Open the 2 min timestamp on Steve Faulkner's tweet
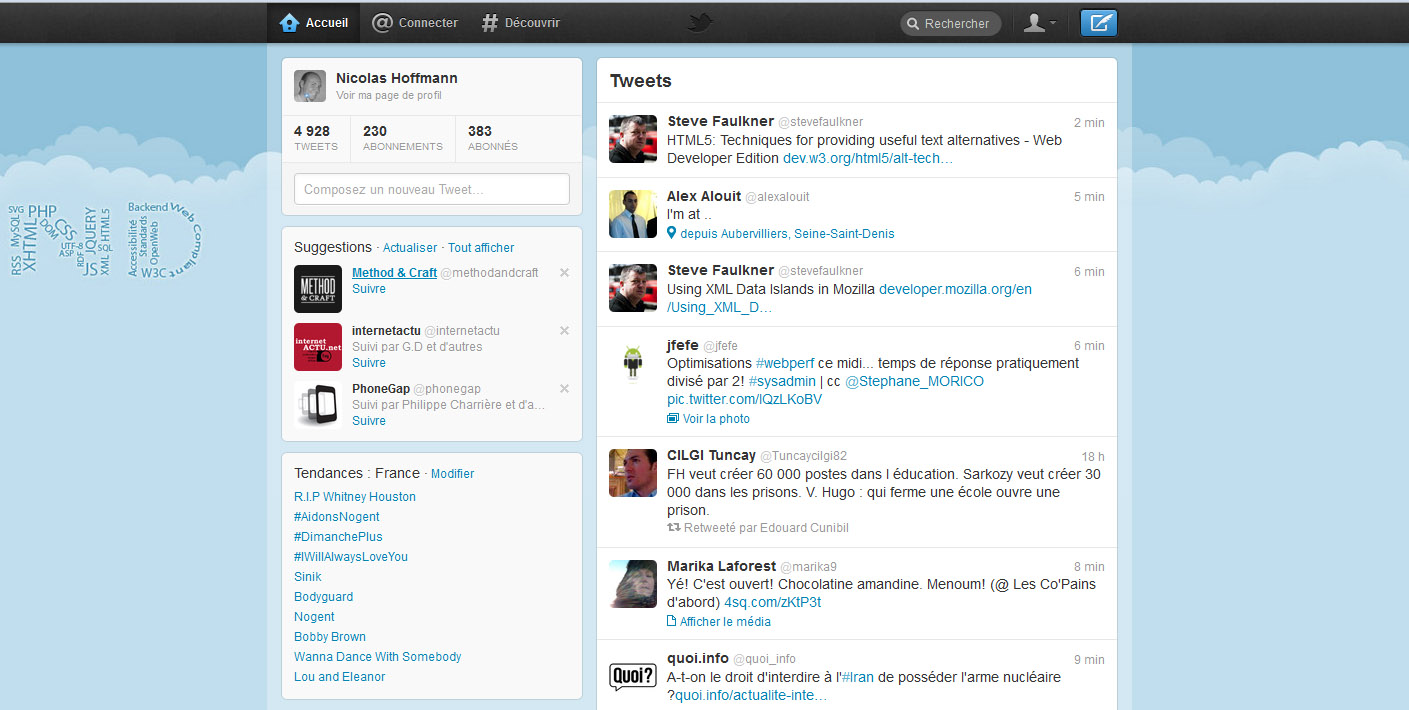This screenshot has width=1409, height=710. 1089,122
